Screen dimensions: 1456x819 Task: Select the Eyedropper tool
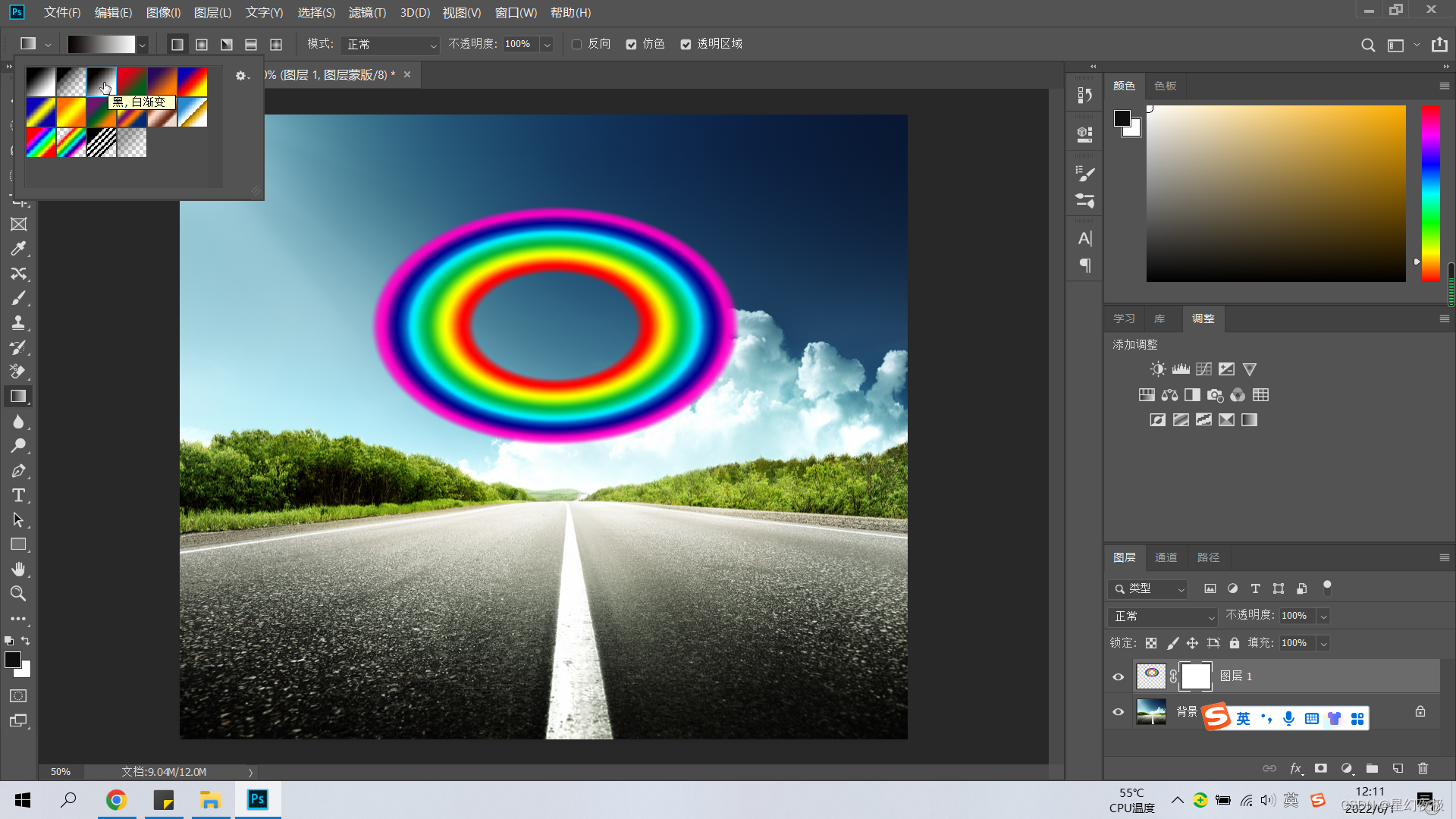(x=18, y=249)
